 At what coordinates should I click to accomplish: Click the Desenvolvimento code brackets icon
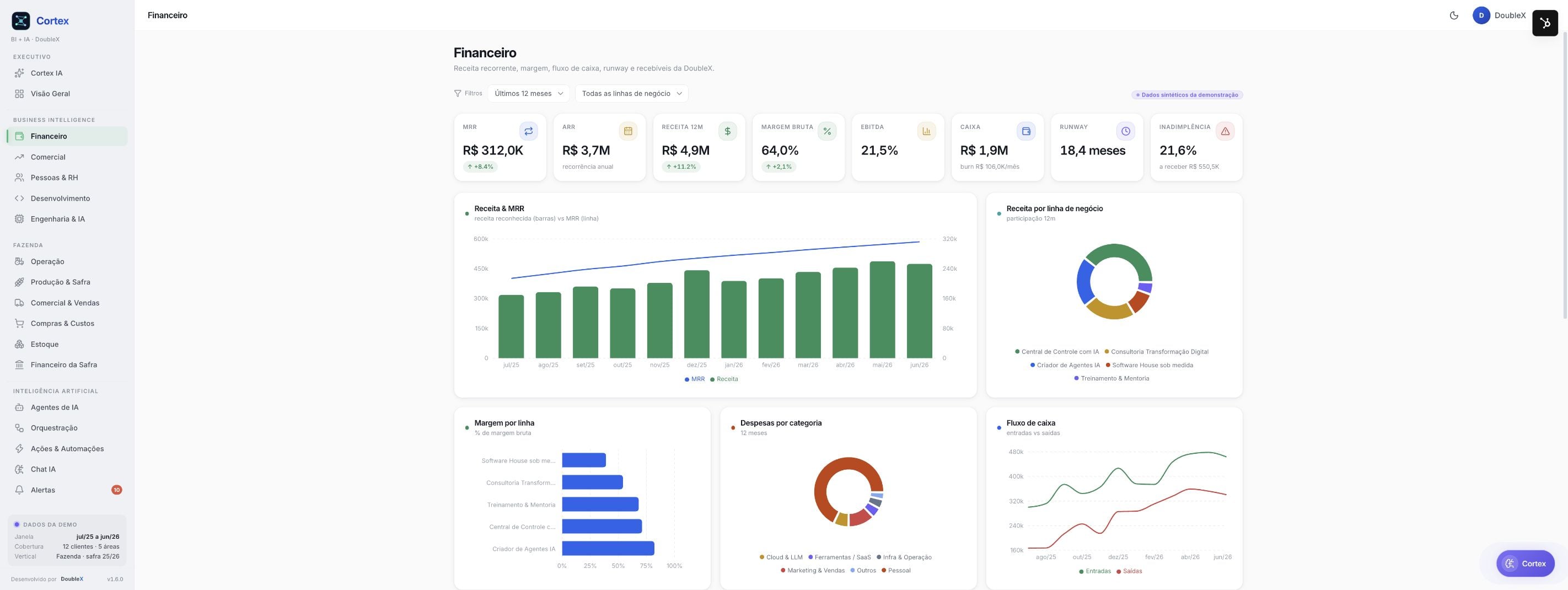19,199
